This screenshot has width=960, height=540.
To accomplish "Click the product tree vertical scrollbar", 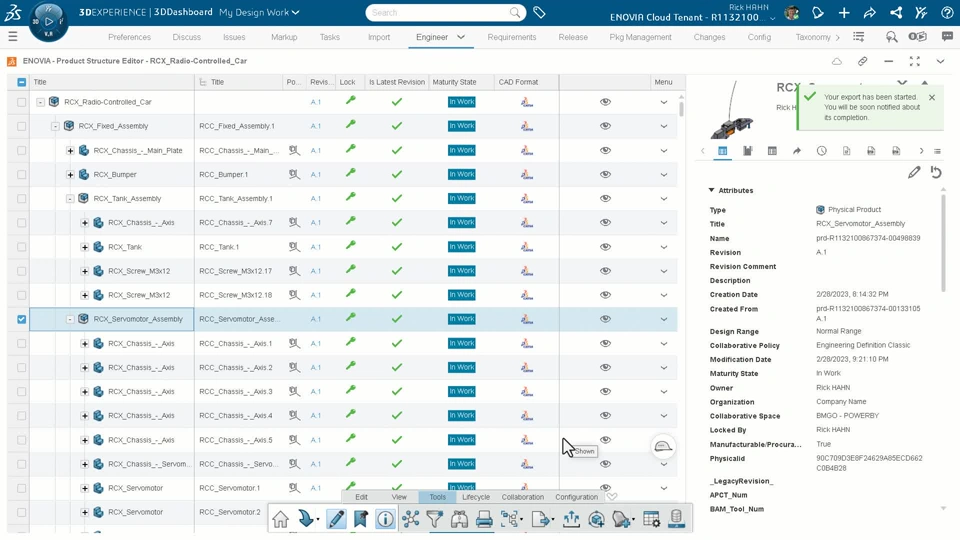I will [681, 109].
